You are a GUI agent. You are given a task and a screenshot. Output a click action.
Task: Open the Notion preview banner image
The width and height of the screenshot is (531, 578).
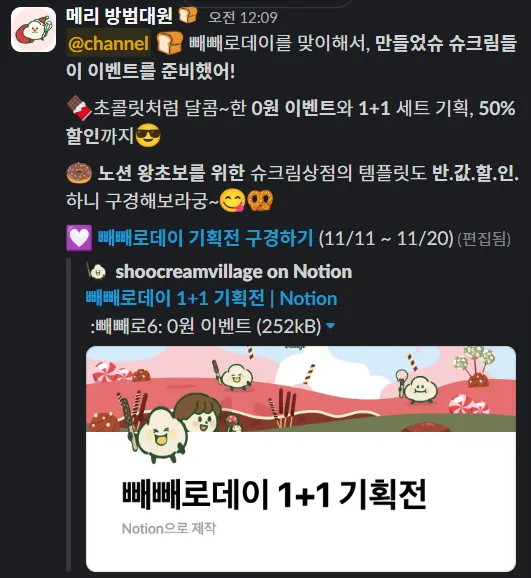[301, 389]
